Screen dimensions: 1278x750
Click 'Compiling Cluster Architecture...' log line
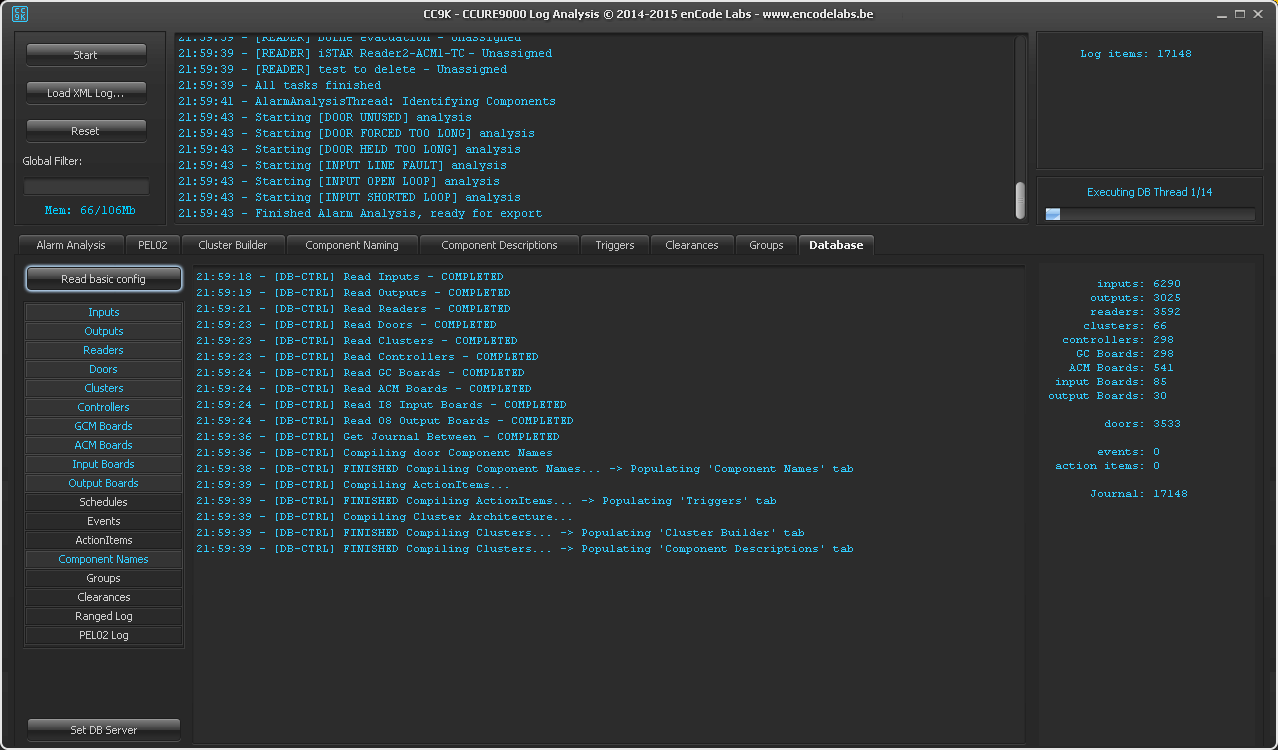(385, 517)
